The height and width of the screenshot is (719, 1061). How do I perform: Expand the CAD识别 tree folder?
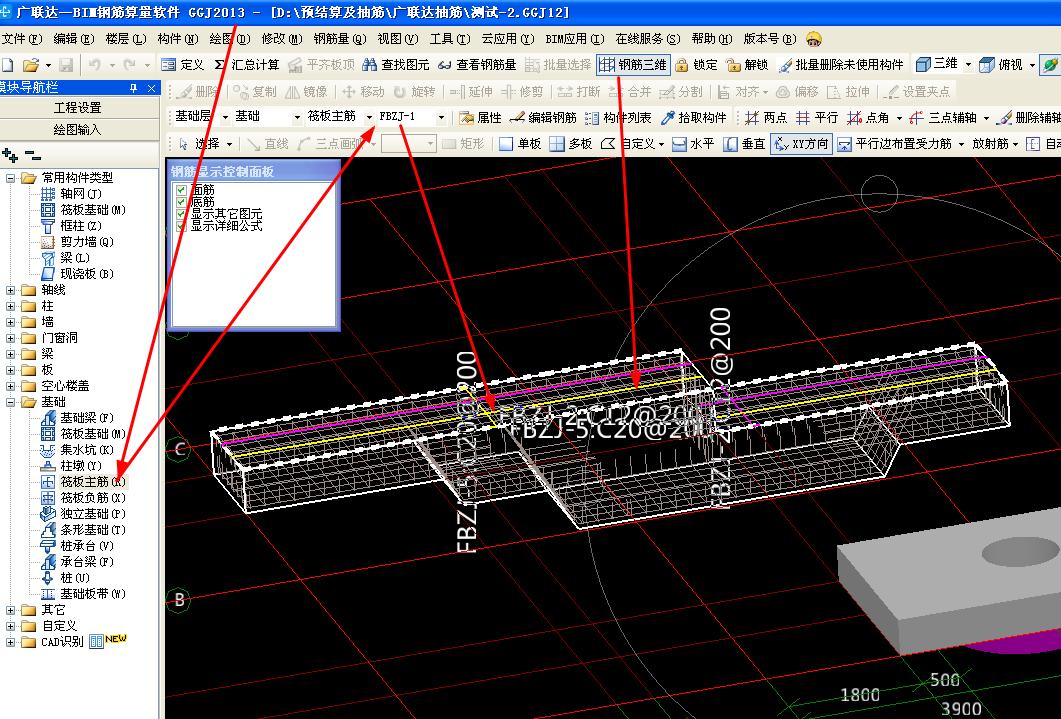10,642
